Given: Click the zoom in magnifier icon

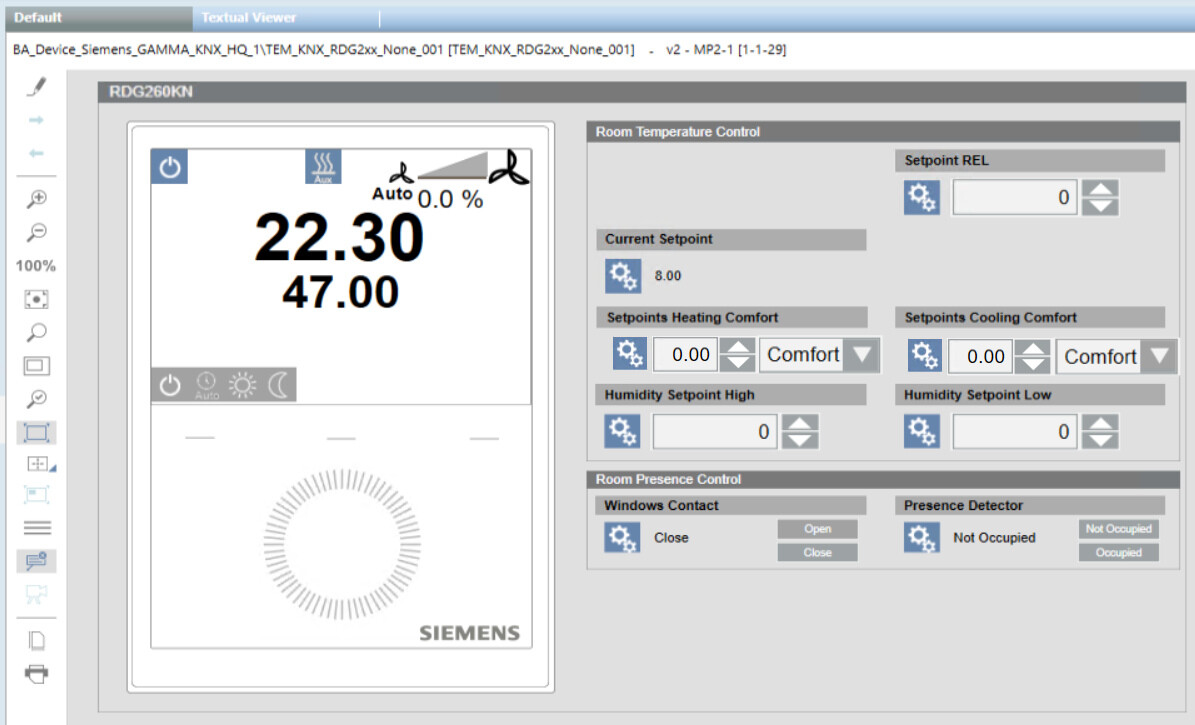Looking at the screenshot, I should coord(37,198).
